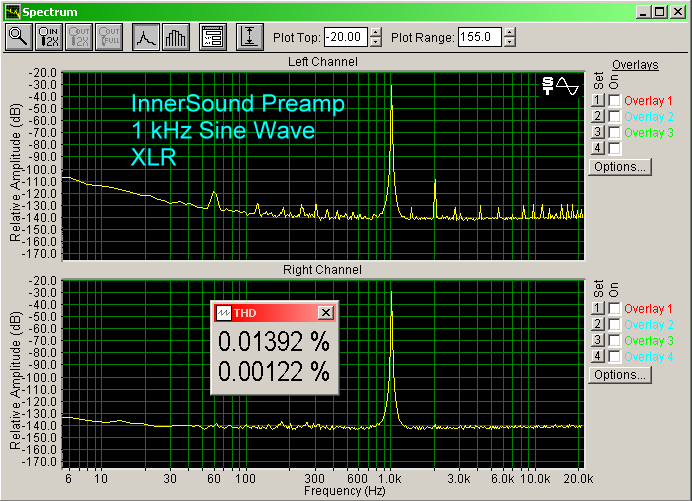This screenshot has height=501, width=692.
Task: Increase the Plot Top value with up arrow
Action: pos(376,32)
